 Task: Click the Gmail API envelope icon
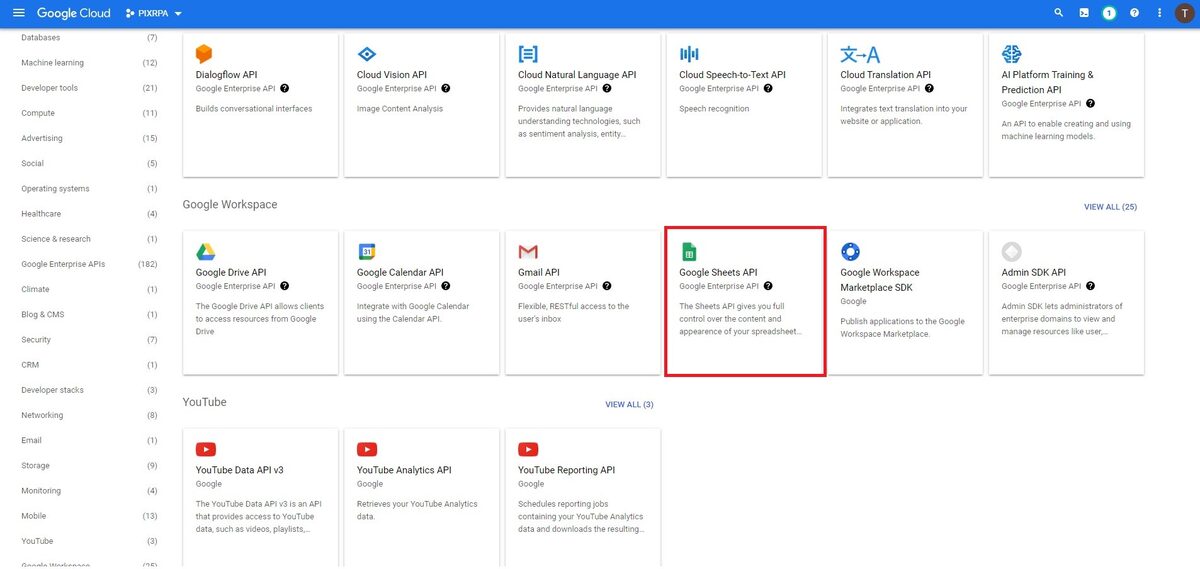point(528,251)
